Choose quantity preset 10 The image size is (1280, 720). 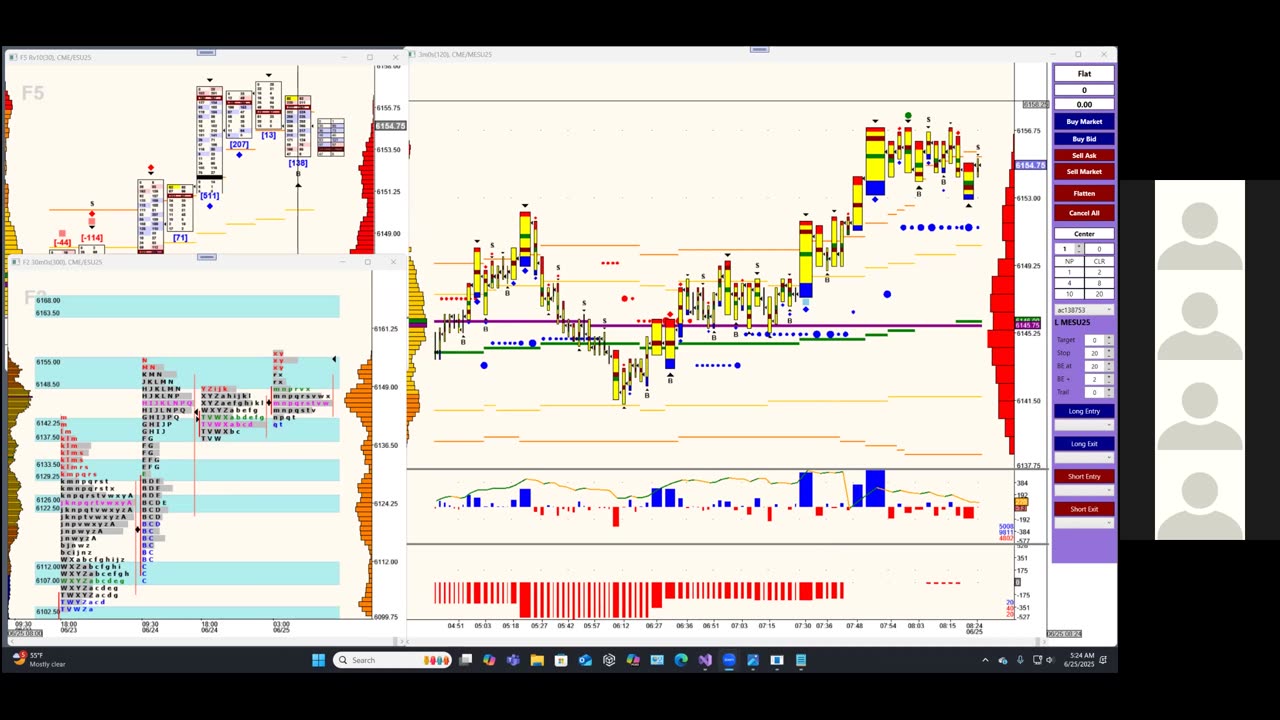pos(1069,294)
